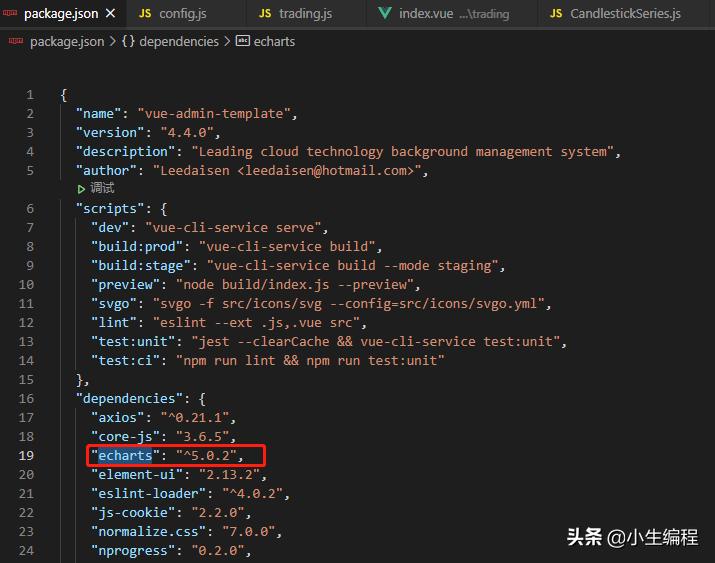Click the "vue-cli-service serve" value
Viewport: 715px width, 563px height.
point(233,227)
